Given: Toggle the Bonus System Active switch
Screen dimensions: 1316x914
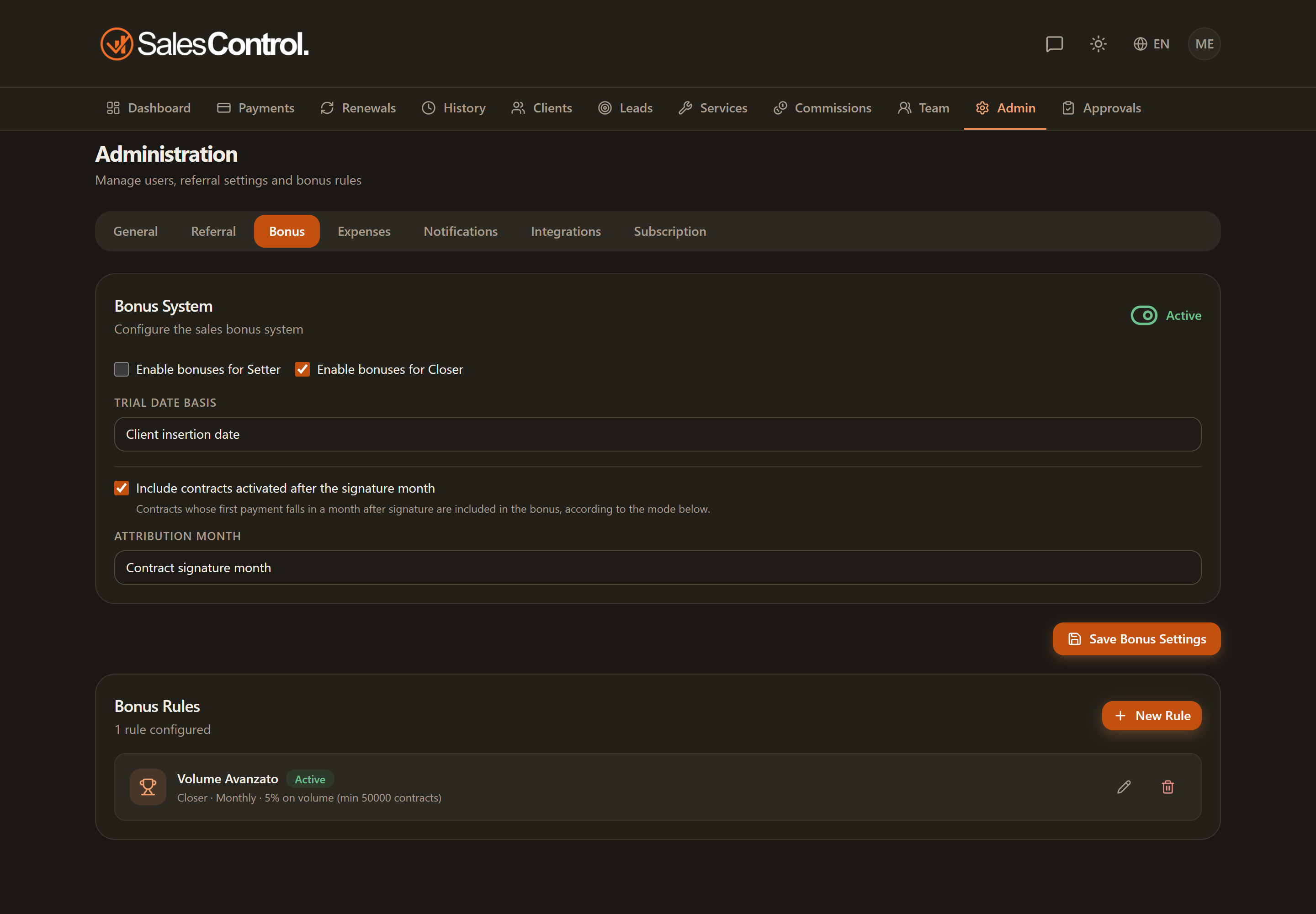Looking at the screenshot, I should [1144, 315].
